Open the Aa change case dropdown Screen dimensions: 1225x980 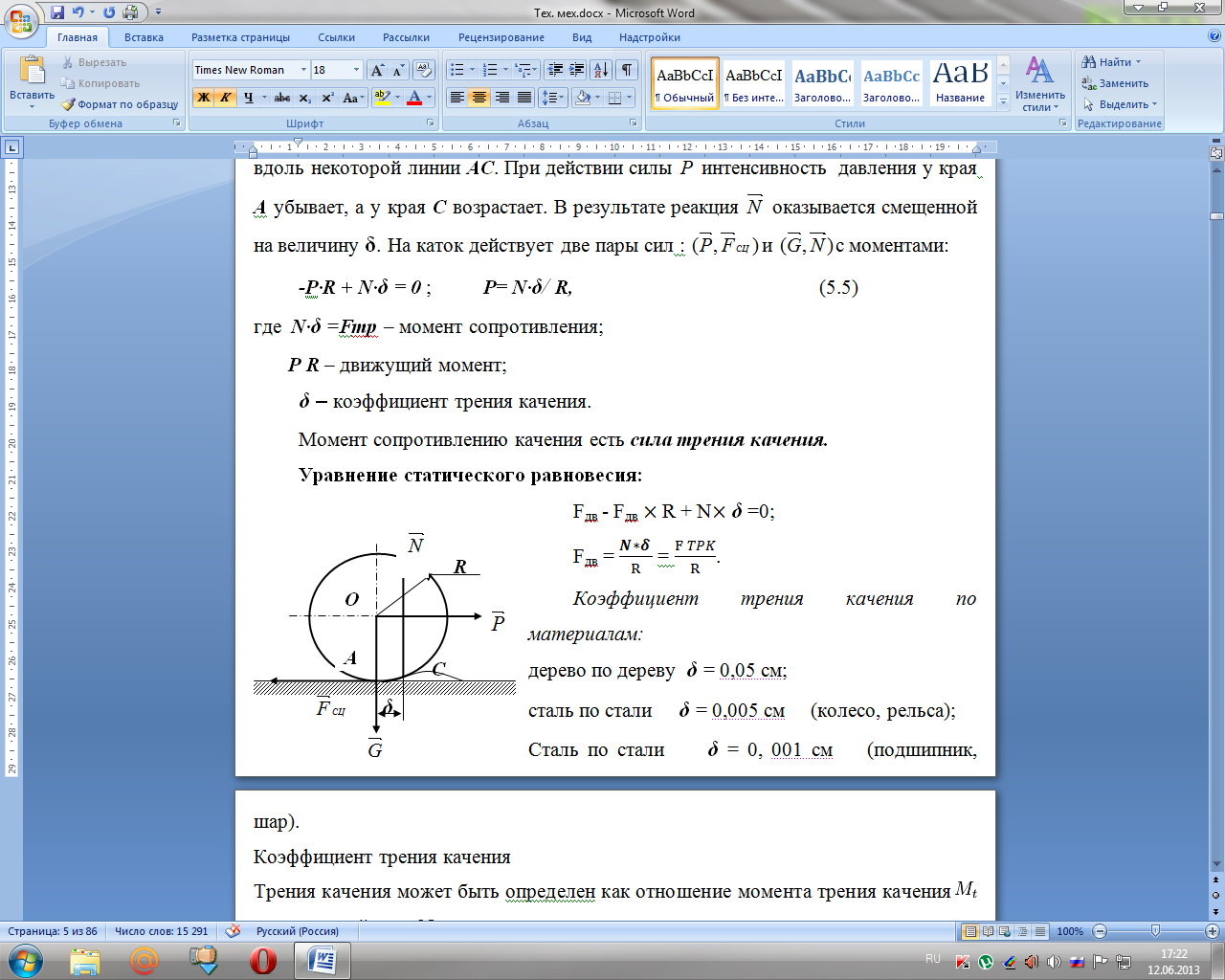(352, 98)
